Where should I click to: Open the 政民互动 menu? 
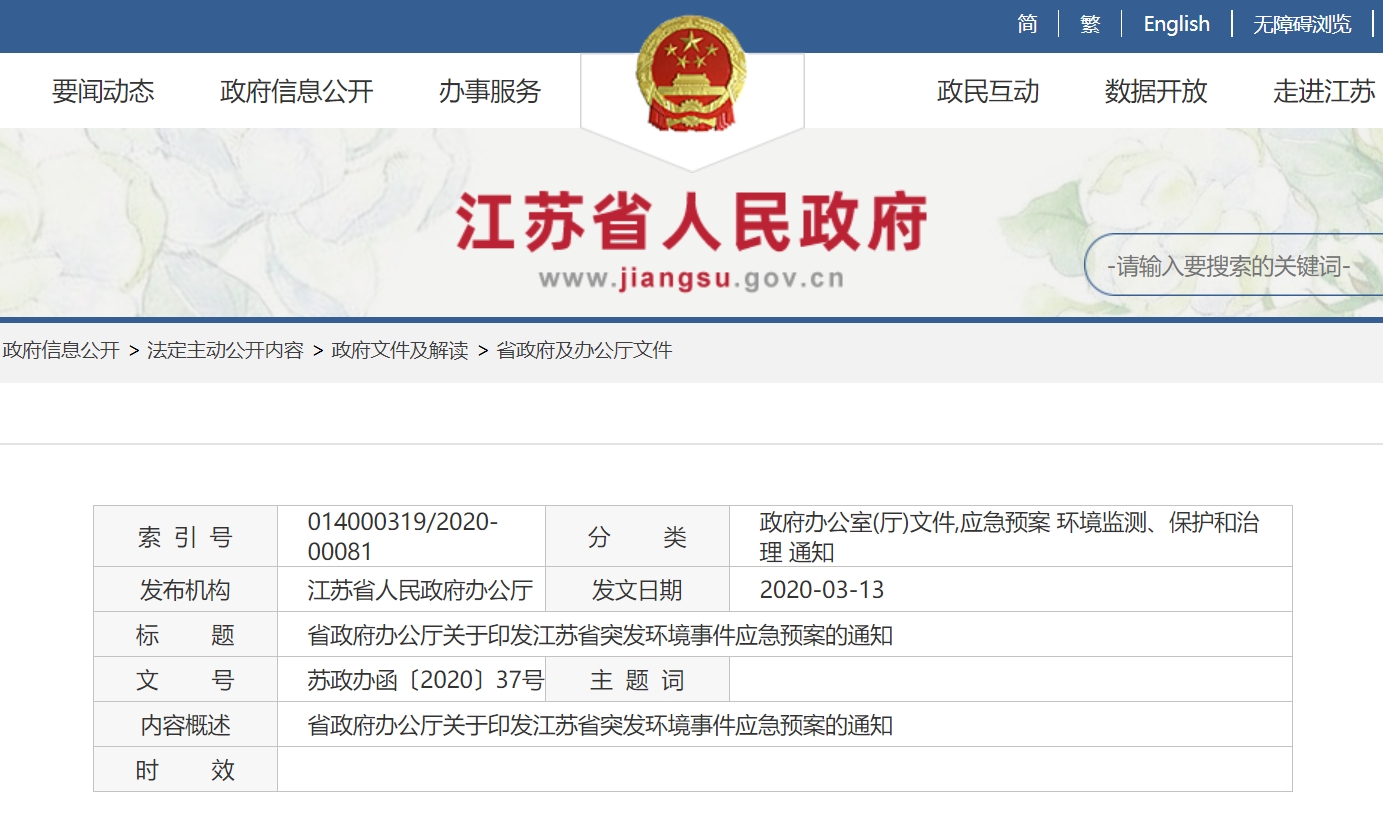click(988, 91)
